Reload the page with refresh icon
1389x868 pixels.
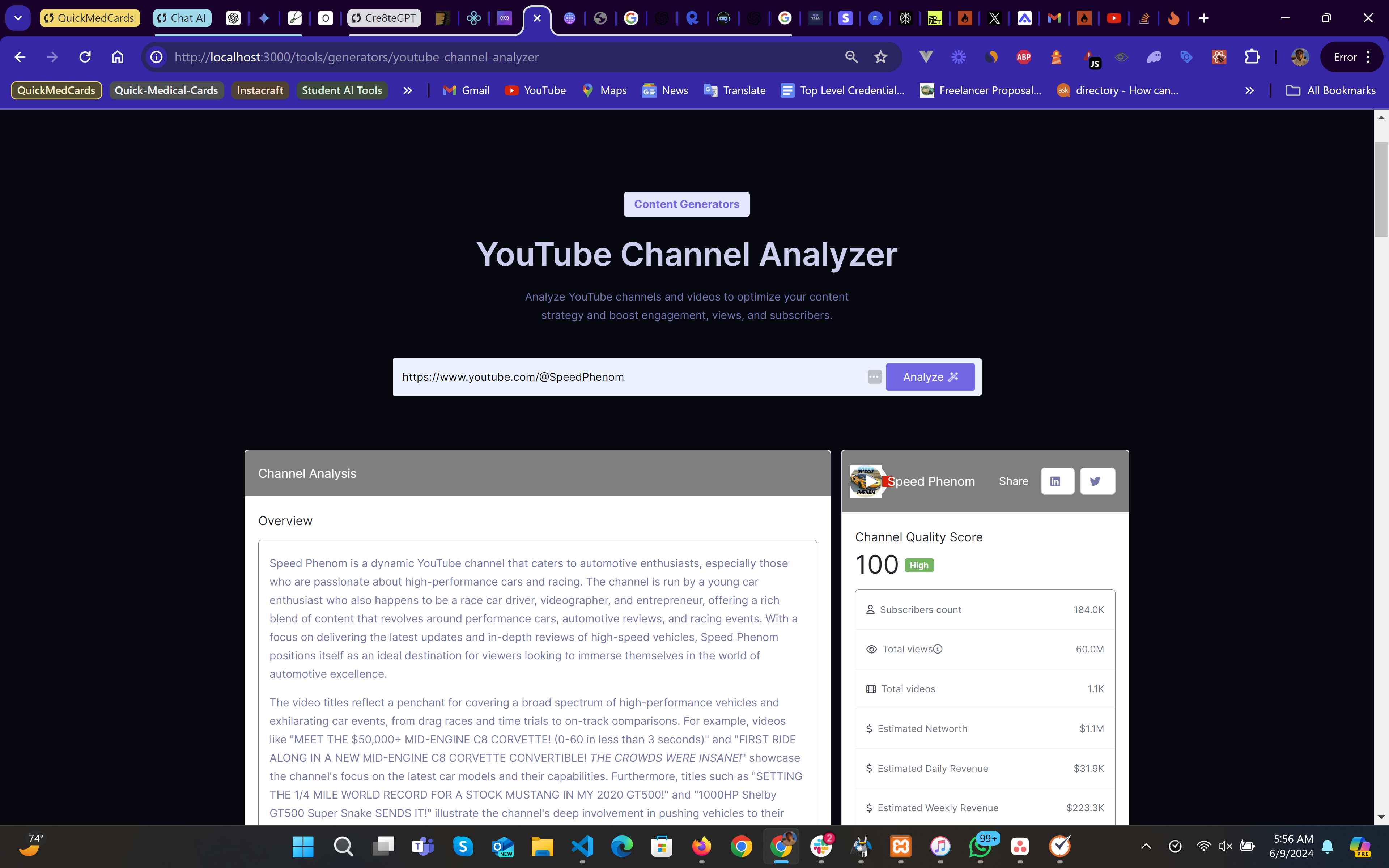(85, 57)
